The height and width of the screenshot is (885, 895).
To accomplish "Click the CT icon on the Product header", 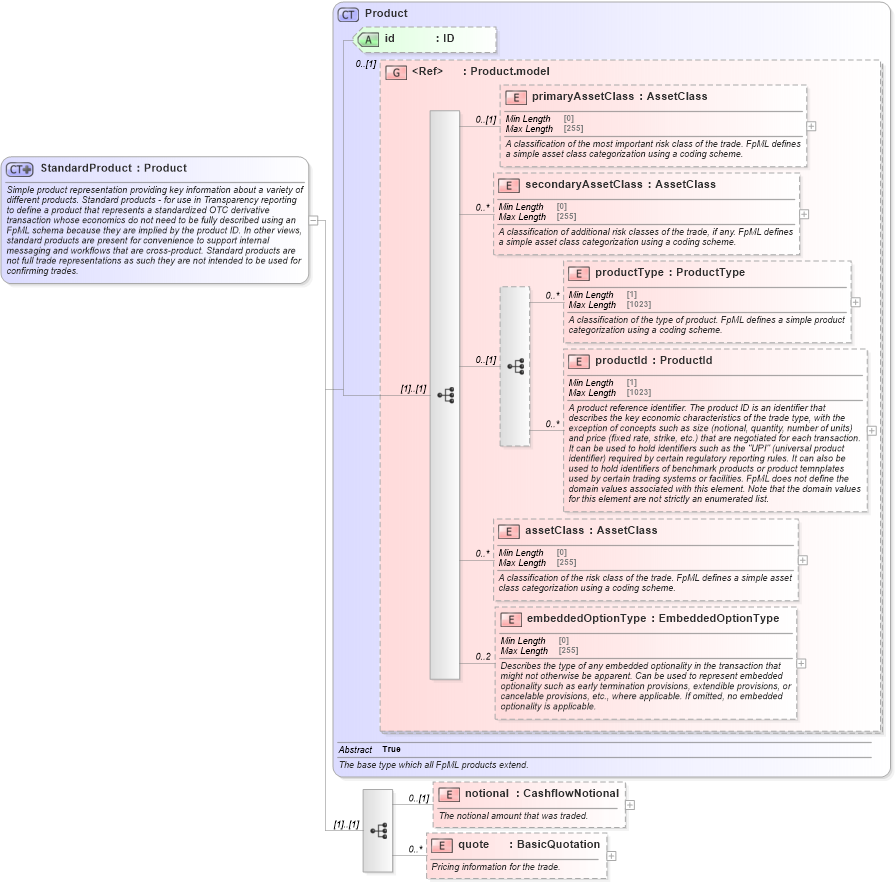I will point(347,13).
